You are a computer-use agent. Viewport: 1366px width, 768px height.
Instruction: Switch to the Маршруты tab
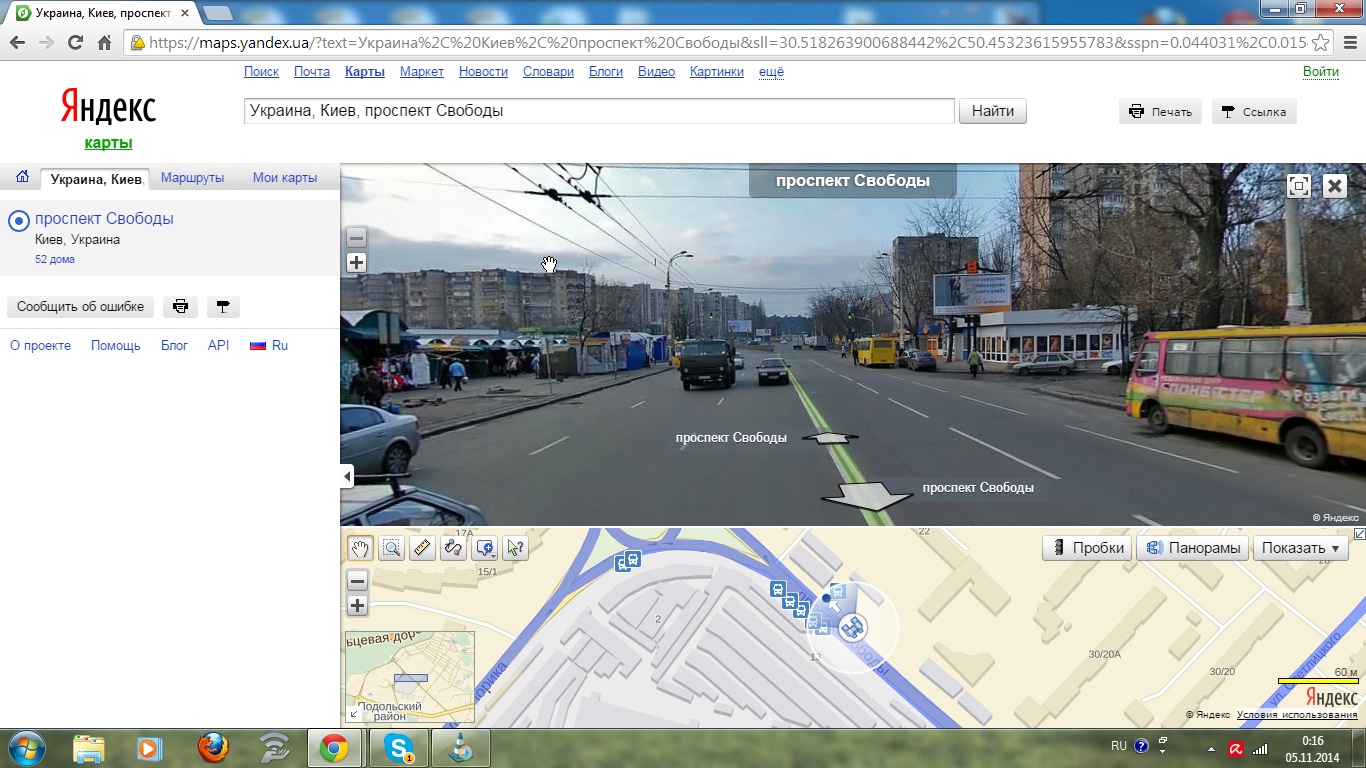(x=193, y=178)
